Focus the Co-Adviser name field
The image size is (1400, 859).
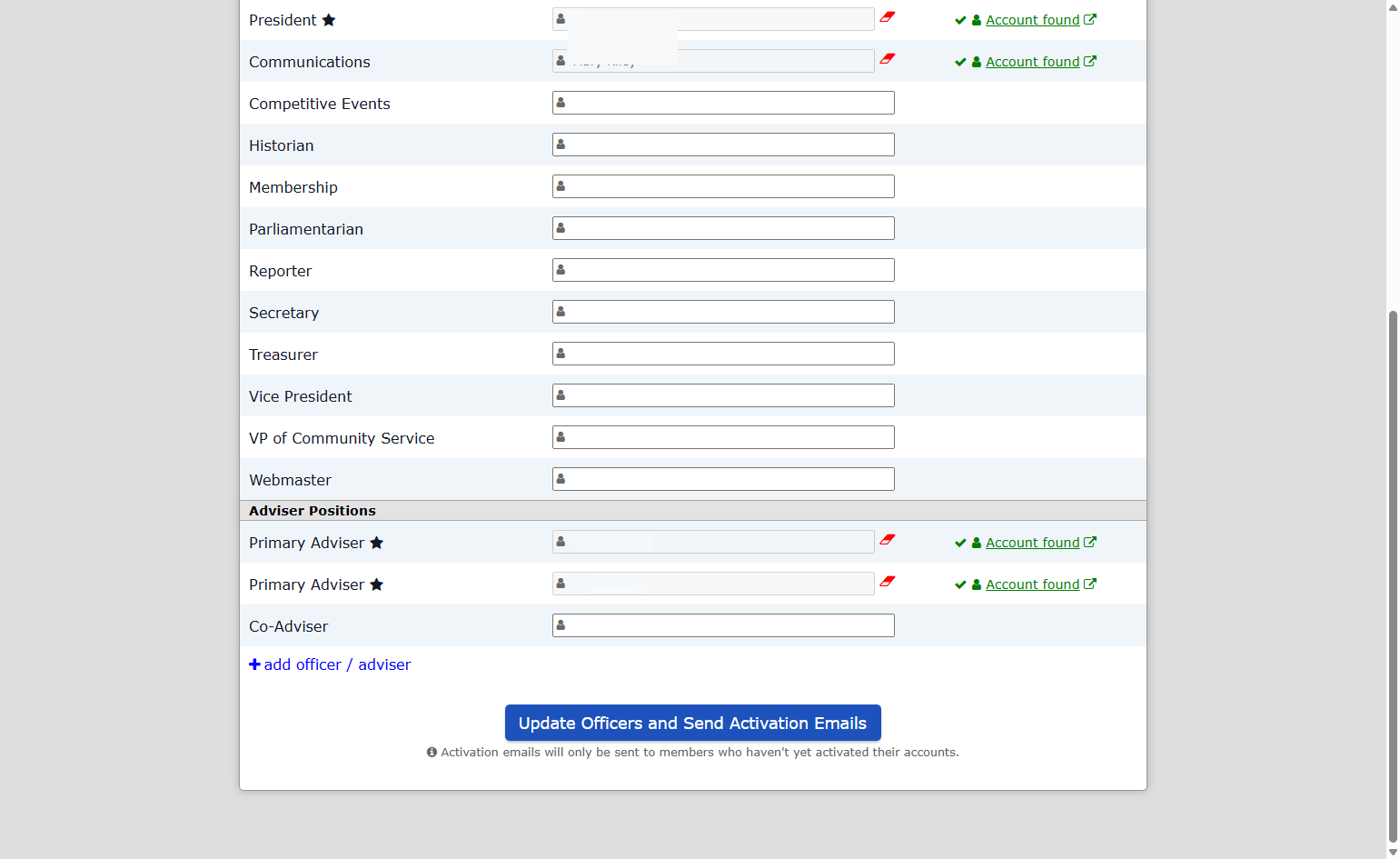coord(723,625)
